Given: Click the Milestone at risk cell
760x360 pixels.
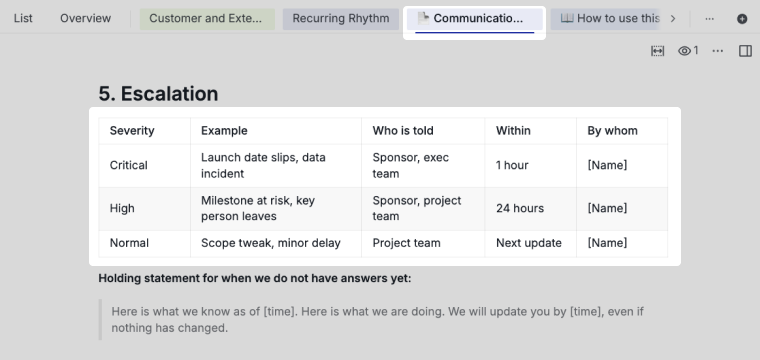Looking at the screenshot, I should (x=276, y=209).
